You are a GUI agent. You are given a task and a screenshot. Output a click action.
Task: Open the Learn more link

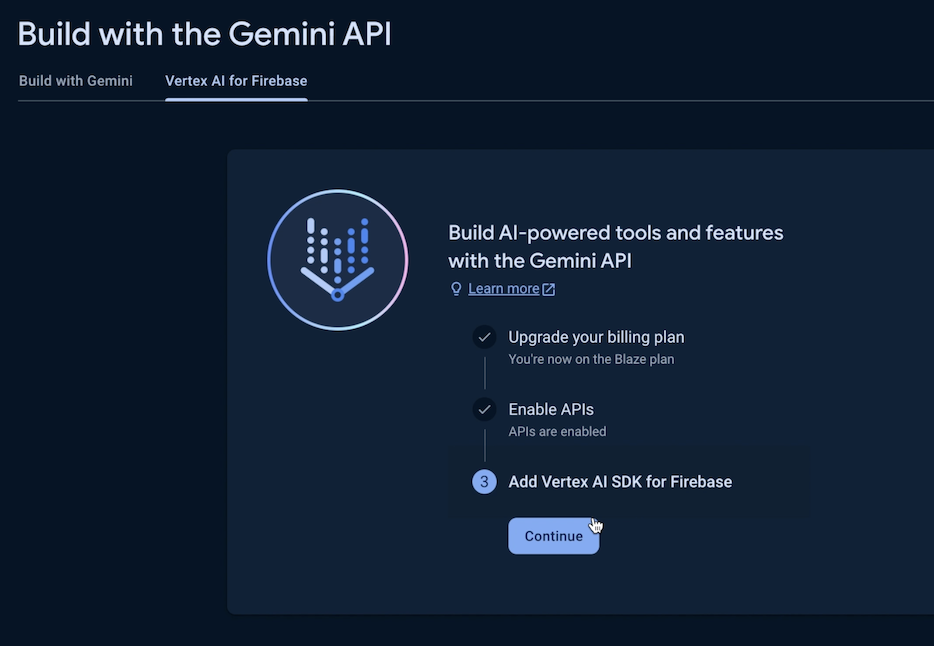[504, 289]
